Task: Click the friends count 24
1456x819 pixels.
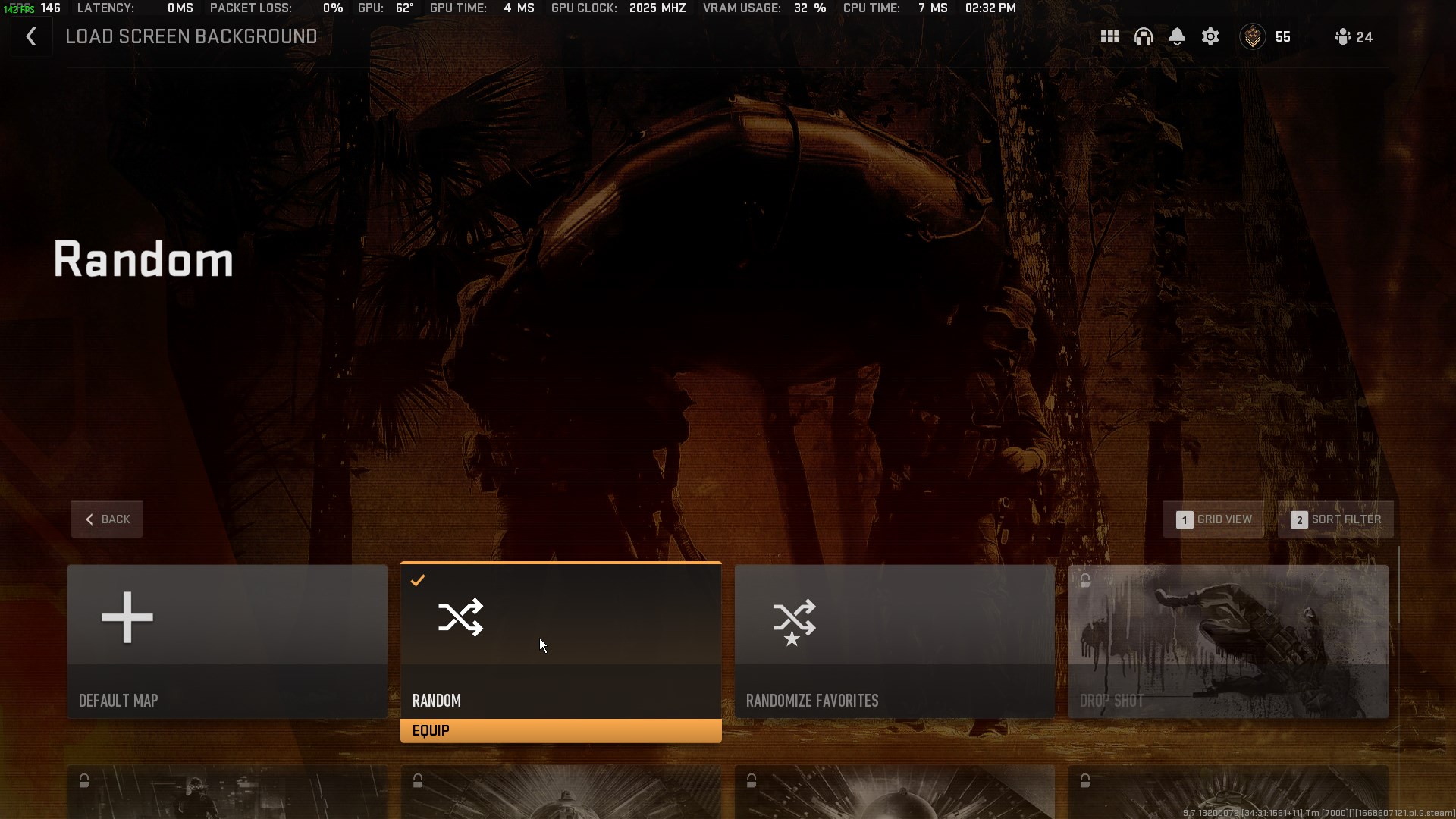Action: coord(1364,37)
